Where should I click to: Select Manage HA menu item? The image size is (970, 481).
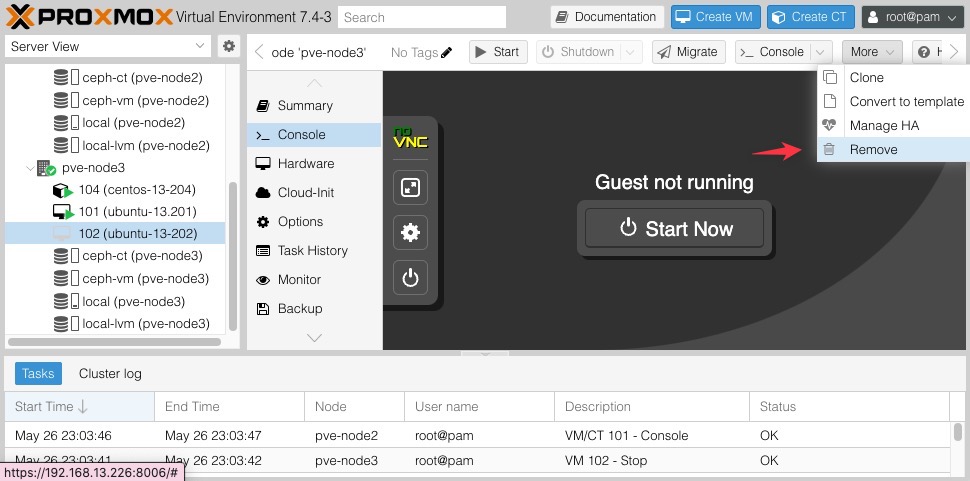[x=893, y=126]
